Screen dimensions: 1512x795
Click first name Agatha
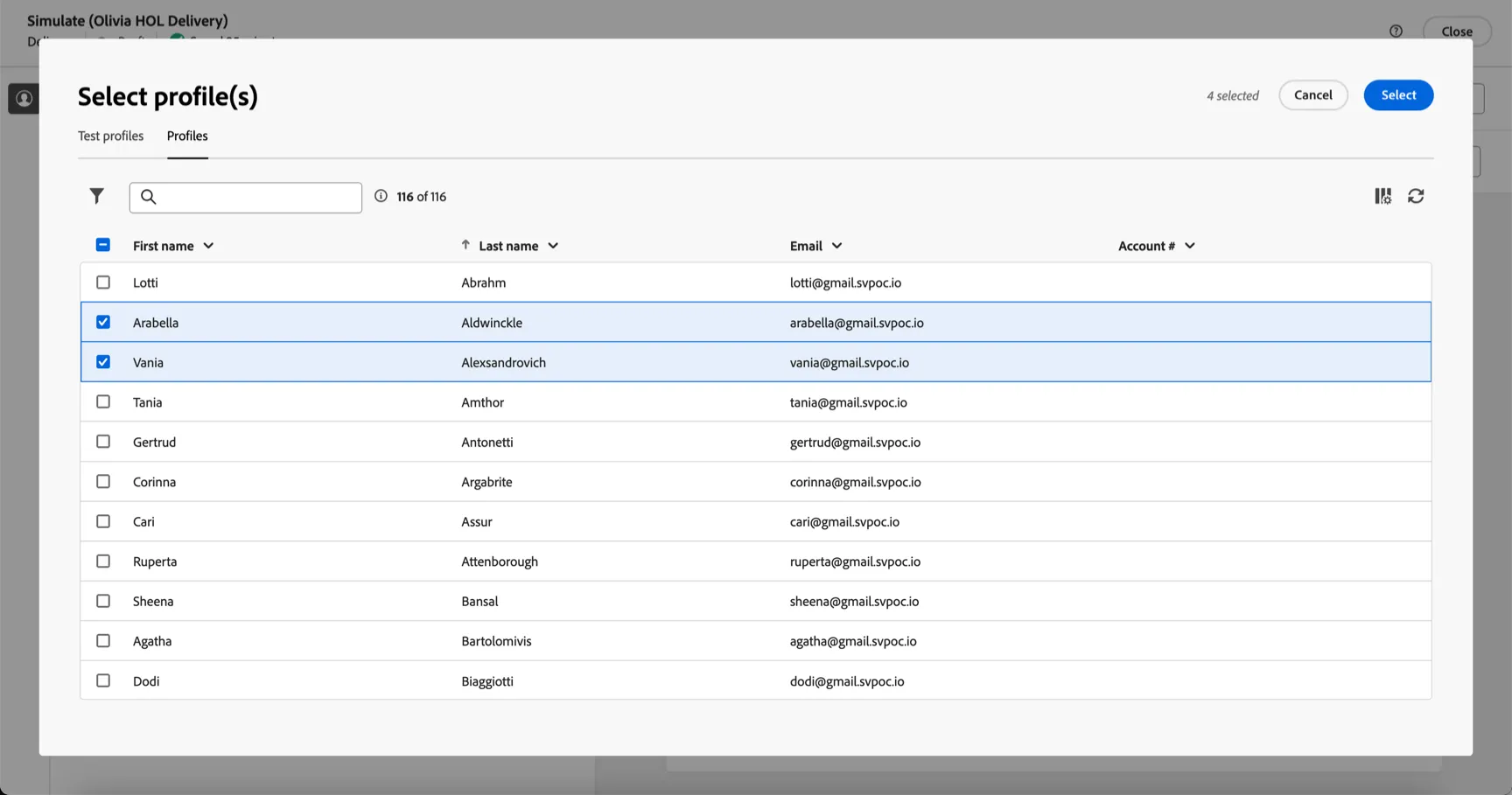click(152, 641)
